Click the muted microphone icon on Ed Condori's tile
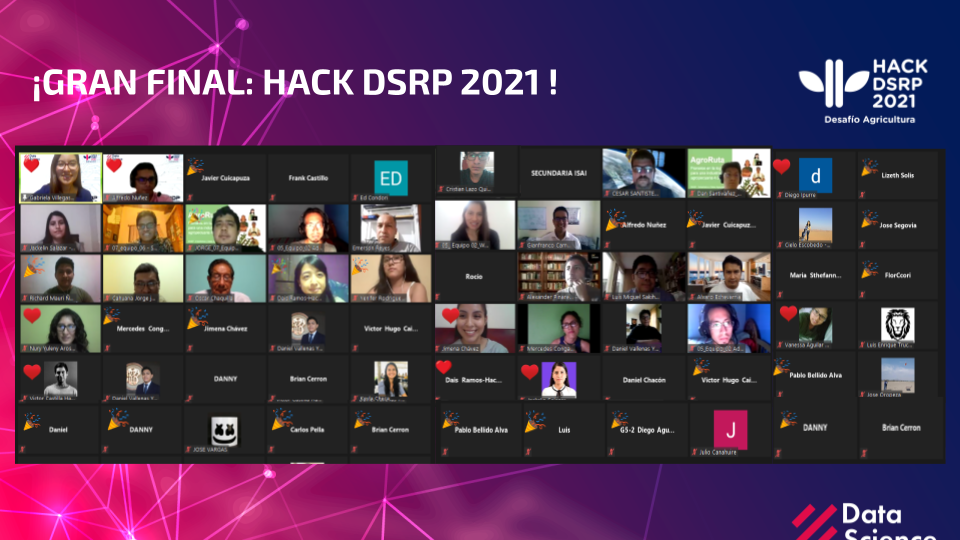 [x=355, y=198]
